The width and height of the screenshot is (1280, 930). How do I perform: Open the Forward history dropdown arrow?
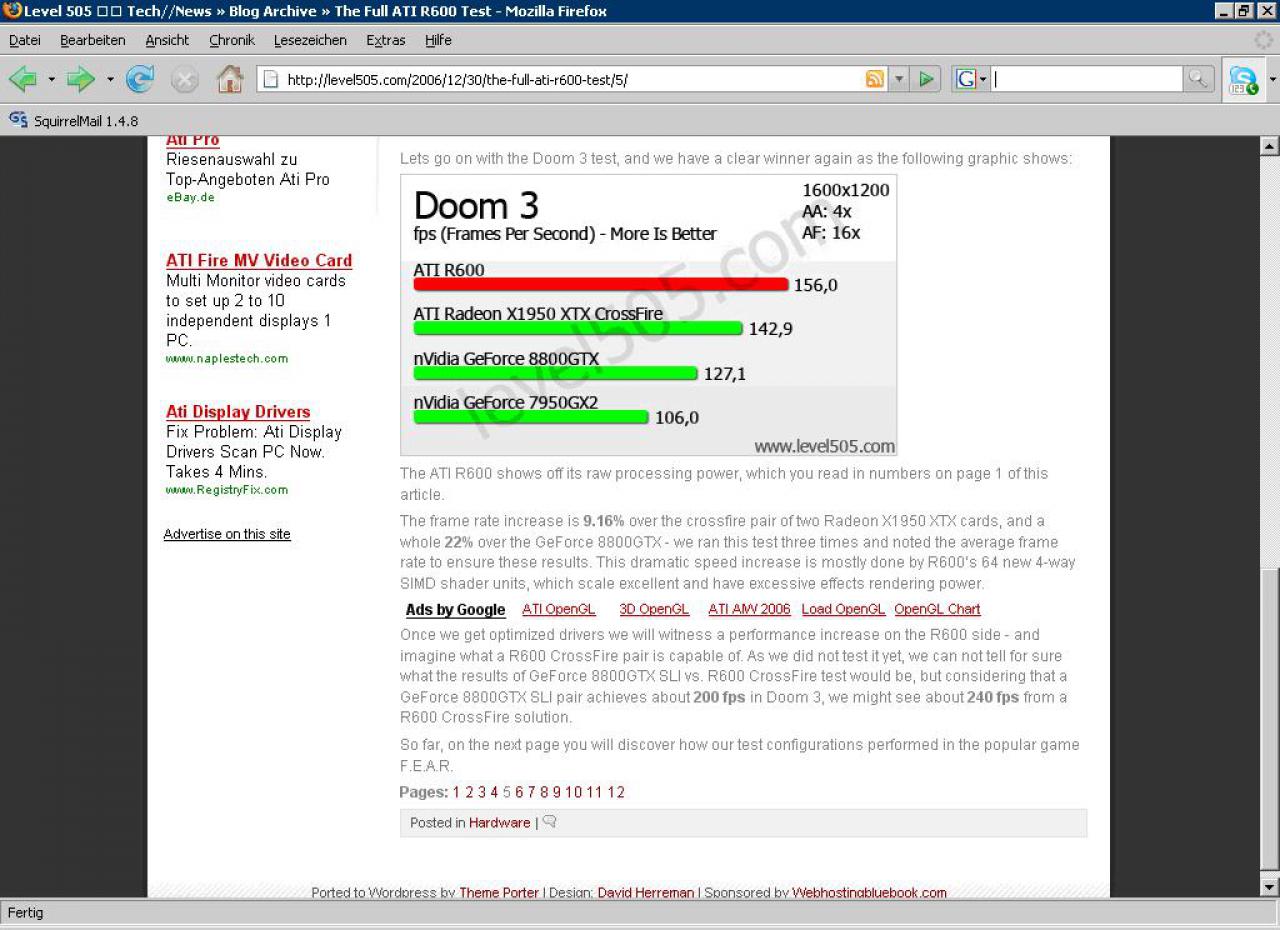click(x=110, y=79)
